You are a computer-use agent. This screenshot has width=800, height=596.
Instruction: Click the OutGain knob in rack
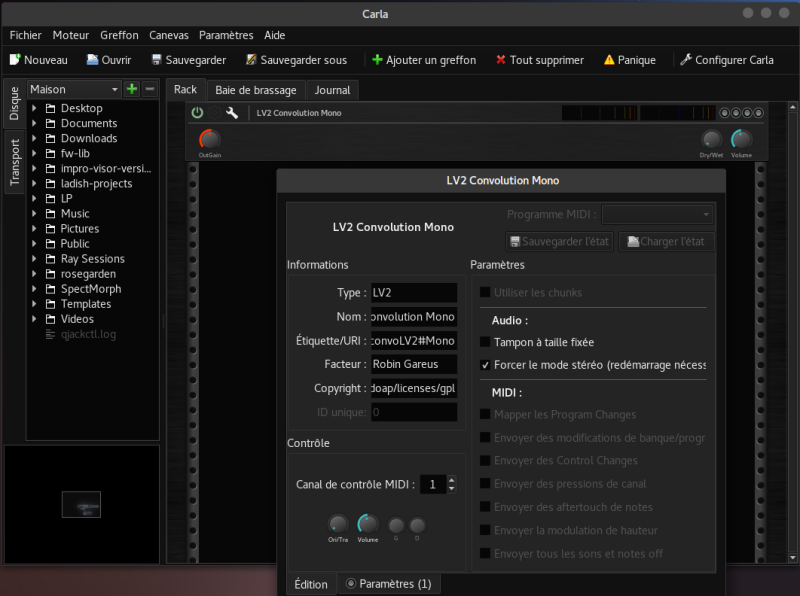pyautogui.click(x=210, y=140)
